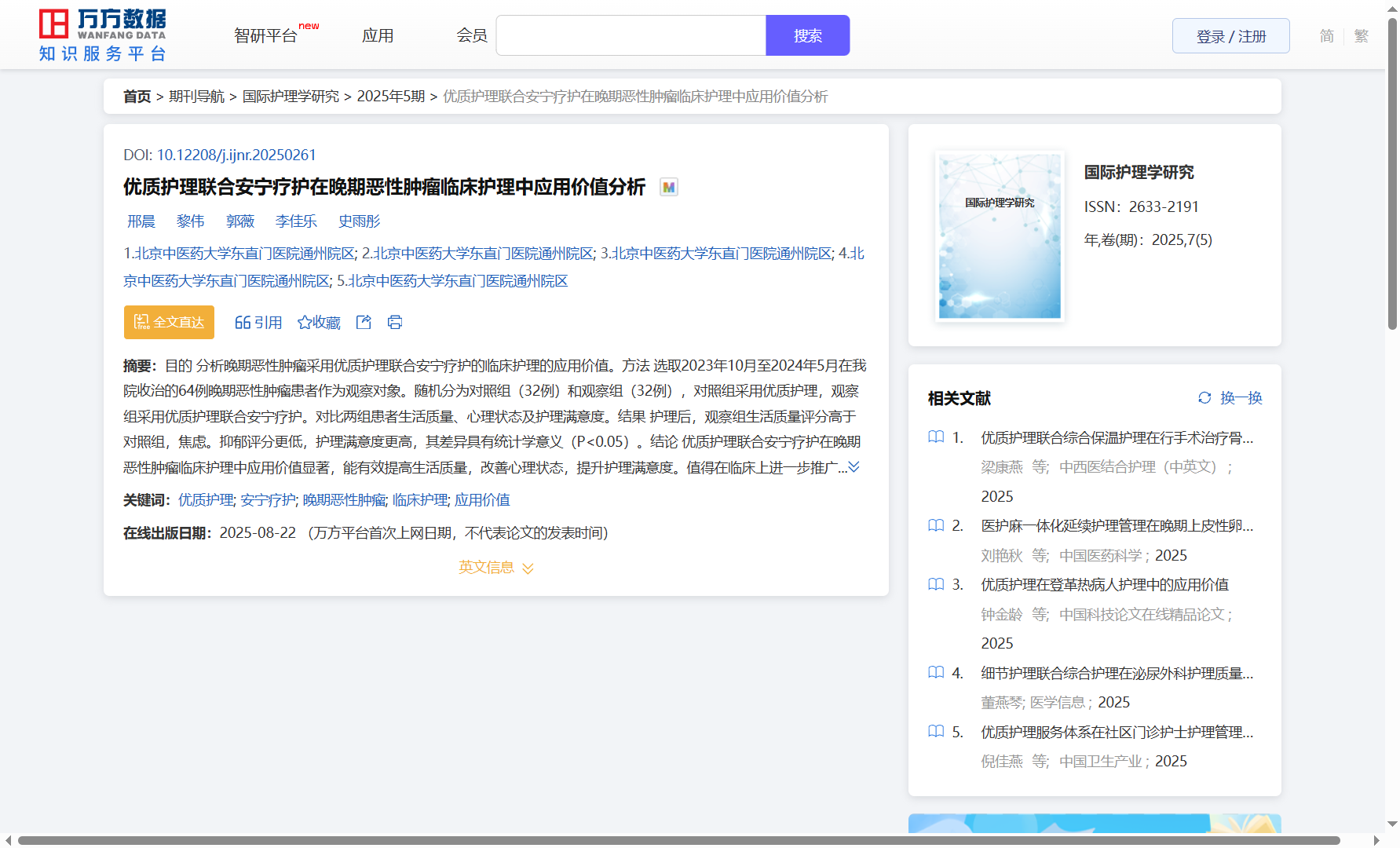Open the 会员 menu item

tap(471, 36)
